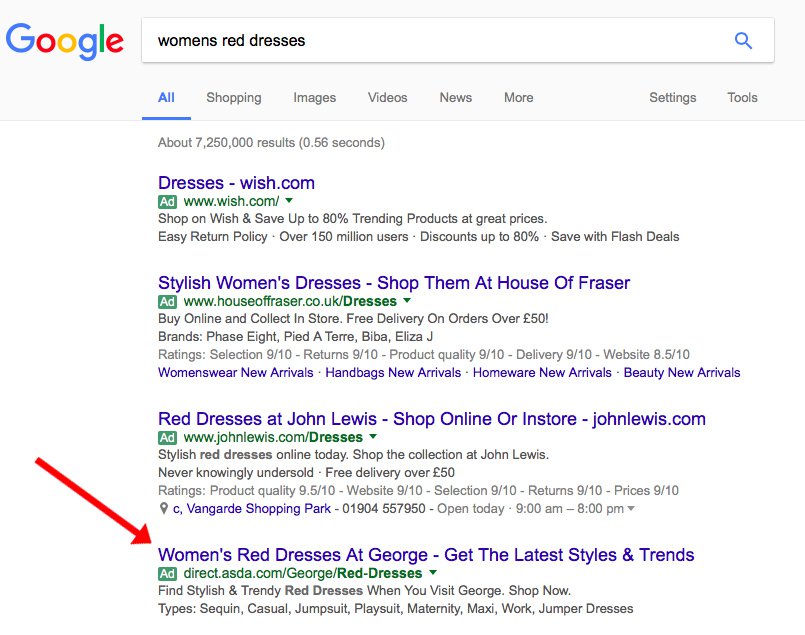Click Shop on Wish & Save Up to 80% text
The image size is (805, 635).
352,219
